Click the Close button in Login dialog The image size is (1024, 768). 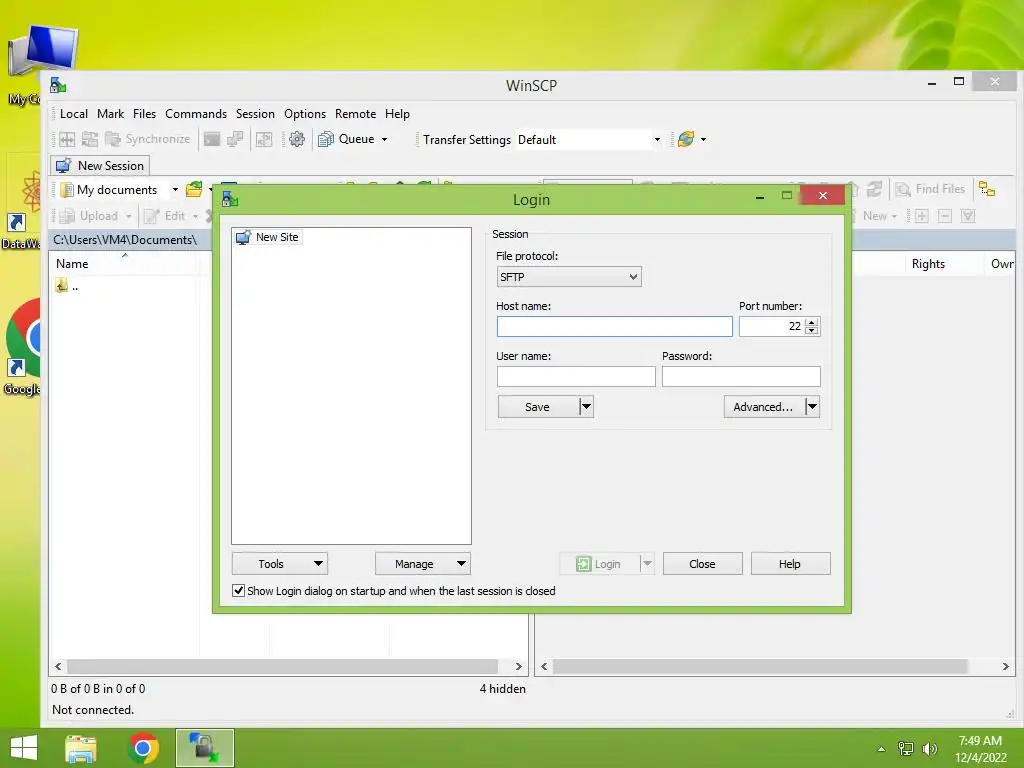pyautogui.click(x=703, y=564)
